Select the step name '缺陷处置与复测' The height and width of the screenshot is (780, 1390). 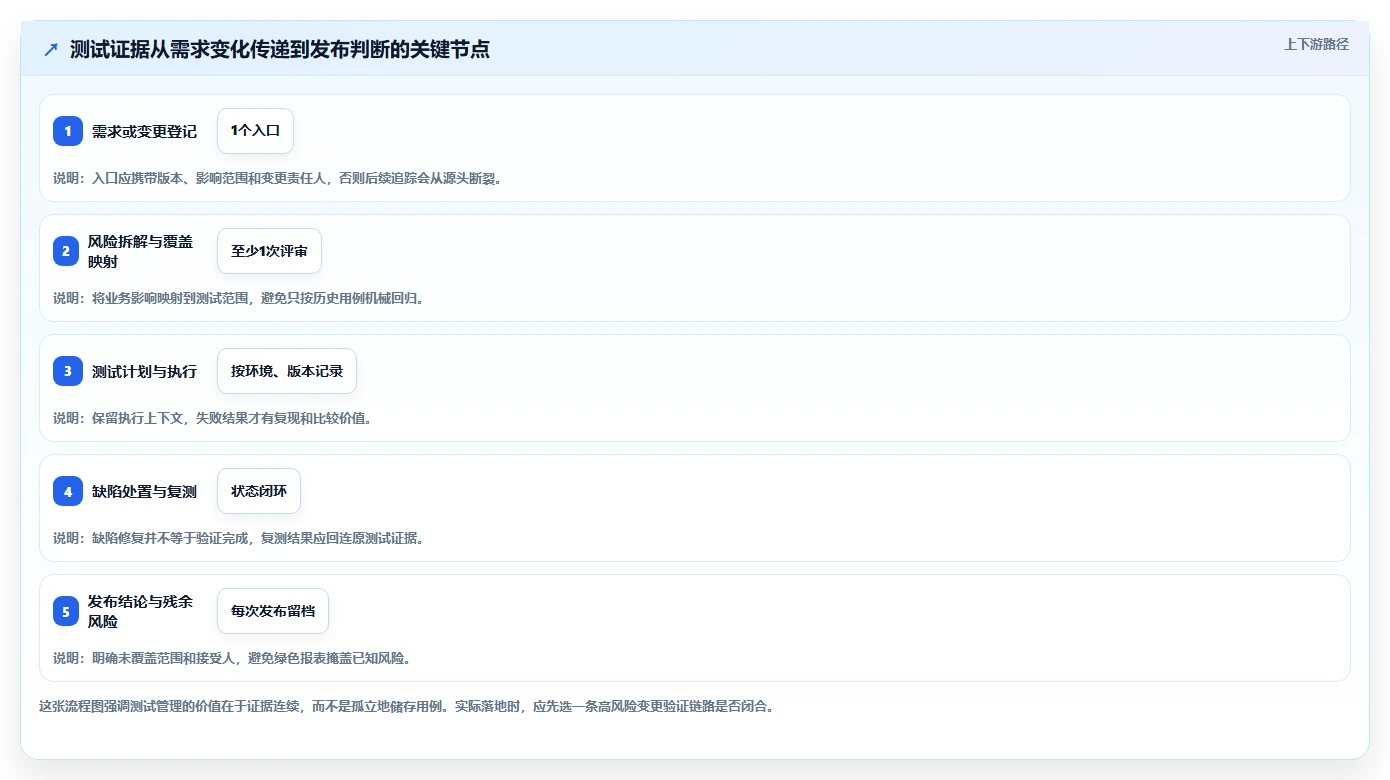point(144,491)
